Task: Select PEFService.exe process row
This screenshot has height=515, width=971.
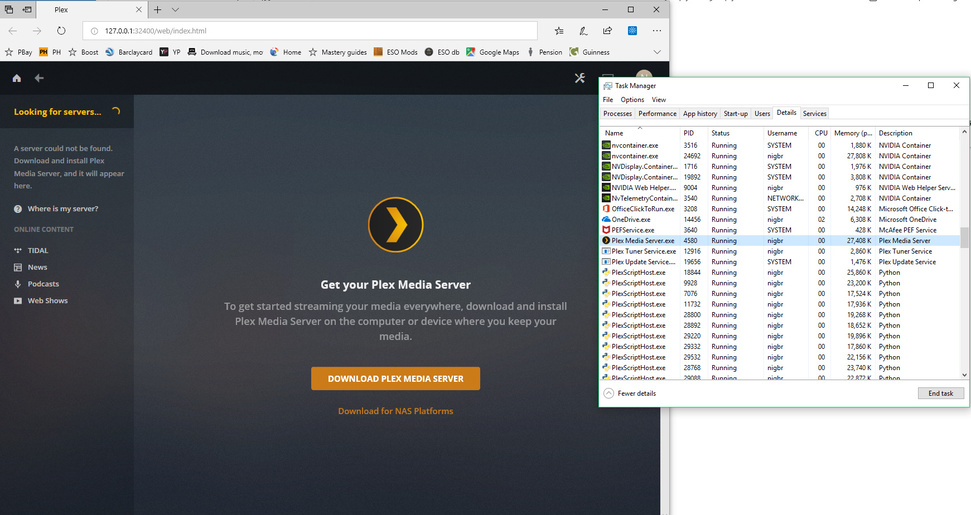Action: pos(780,230)
